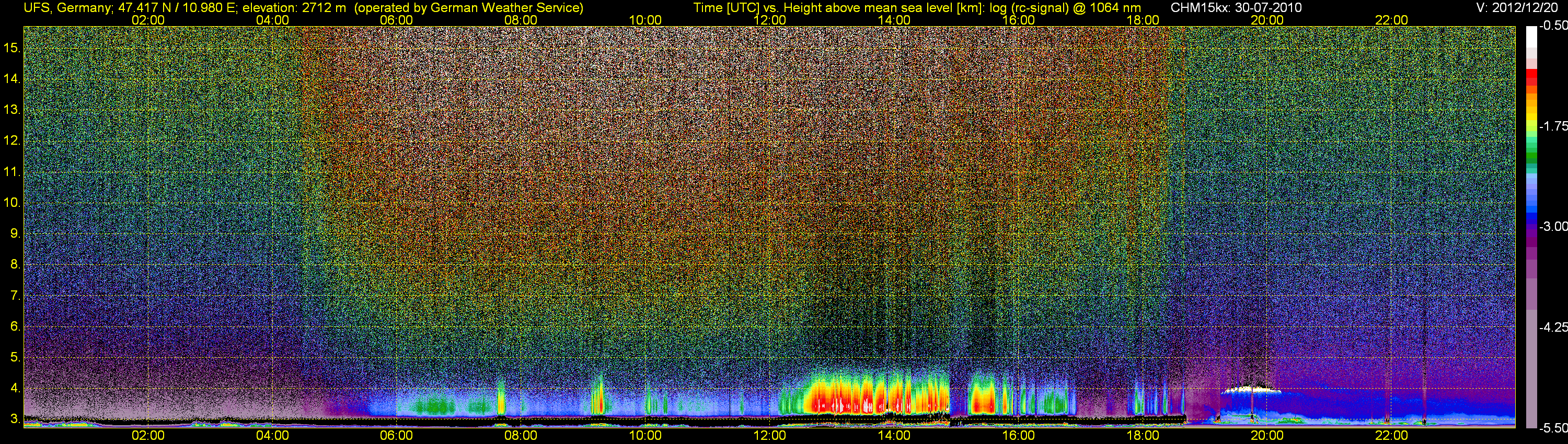This screenshot has width=1568, height=444.
Task: Click the 12 km height axis label
Action: tap(11, 141)
